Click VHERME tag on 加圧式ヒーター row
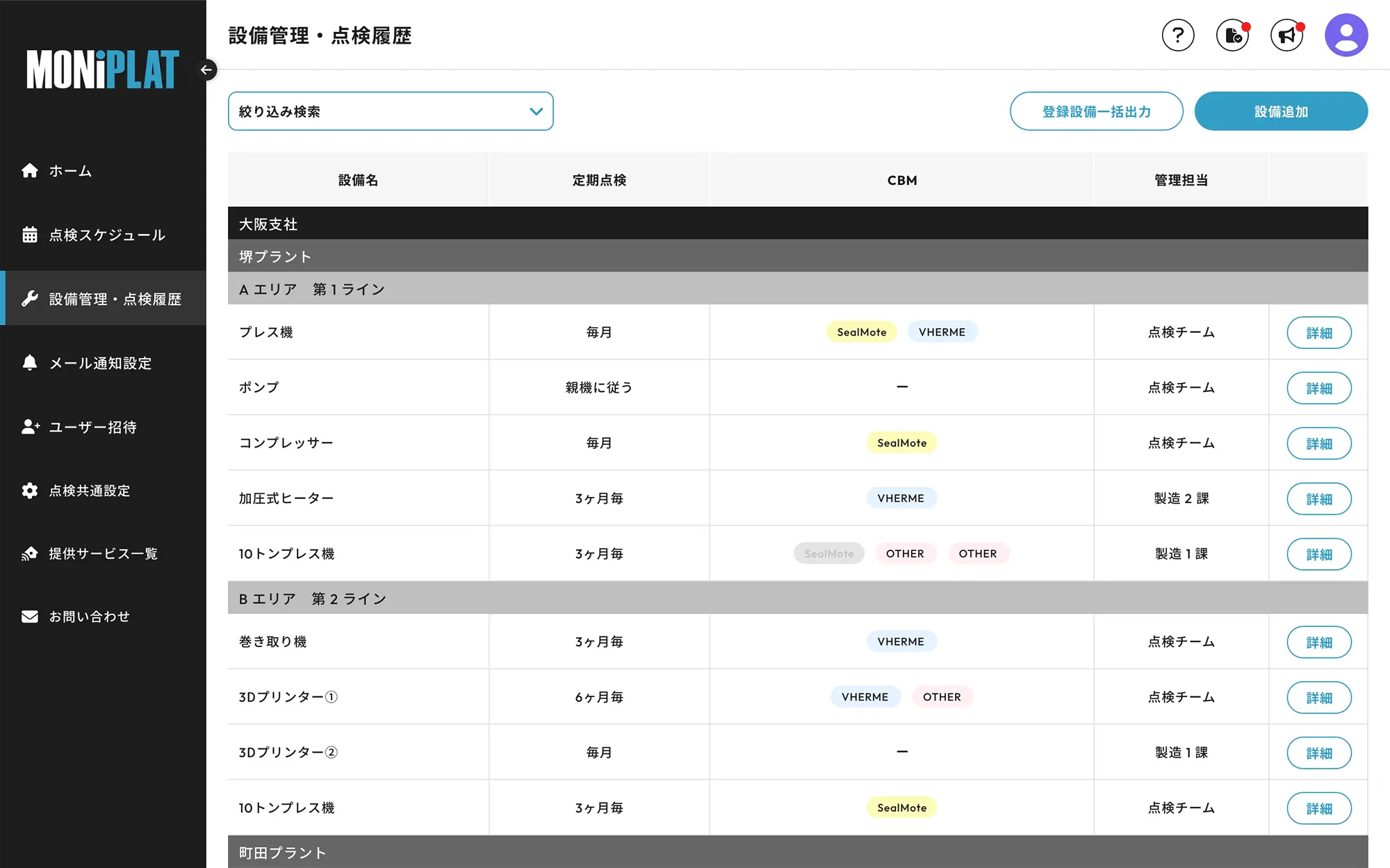Viewport: 1390px width, 868px height. (899, 497)
